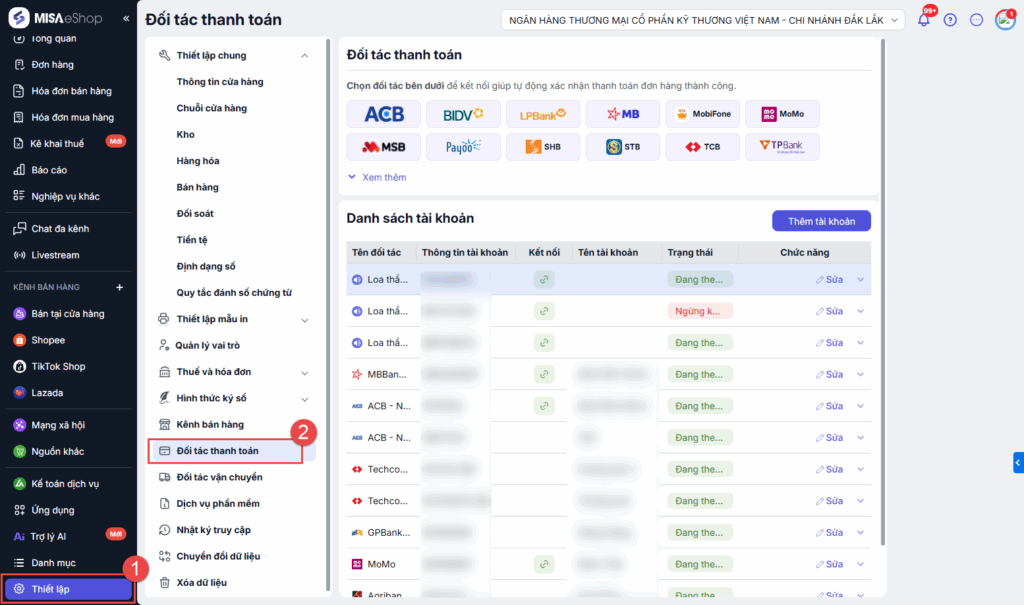This screenshot has height=605, width=1024.
Task: Click the user profile avatar icon
Action: point(1004,19)
